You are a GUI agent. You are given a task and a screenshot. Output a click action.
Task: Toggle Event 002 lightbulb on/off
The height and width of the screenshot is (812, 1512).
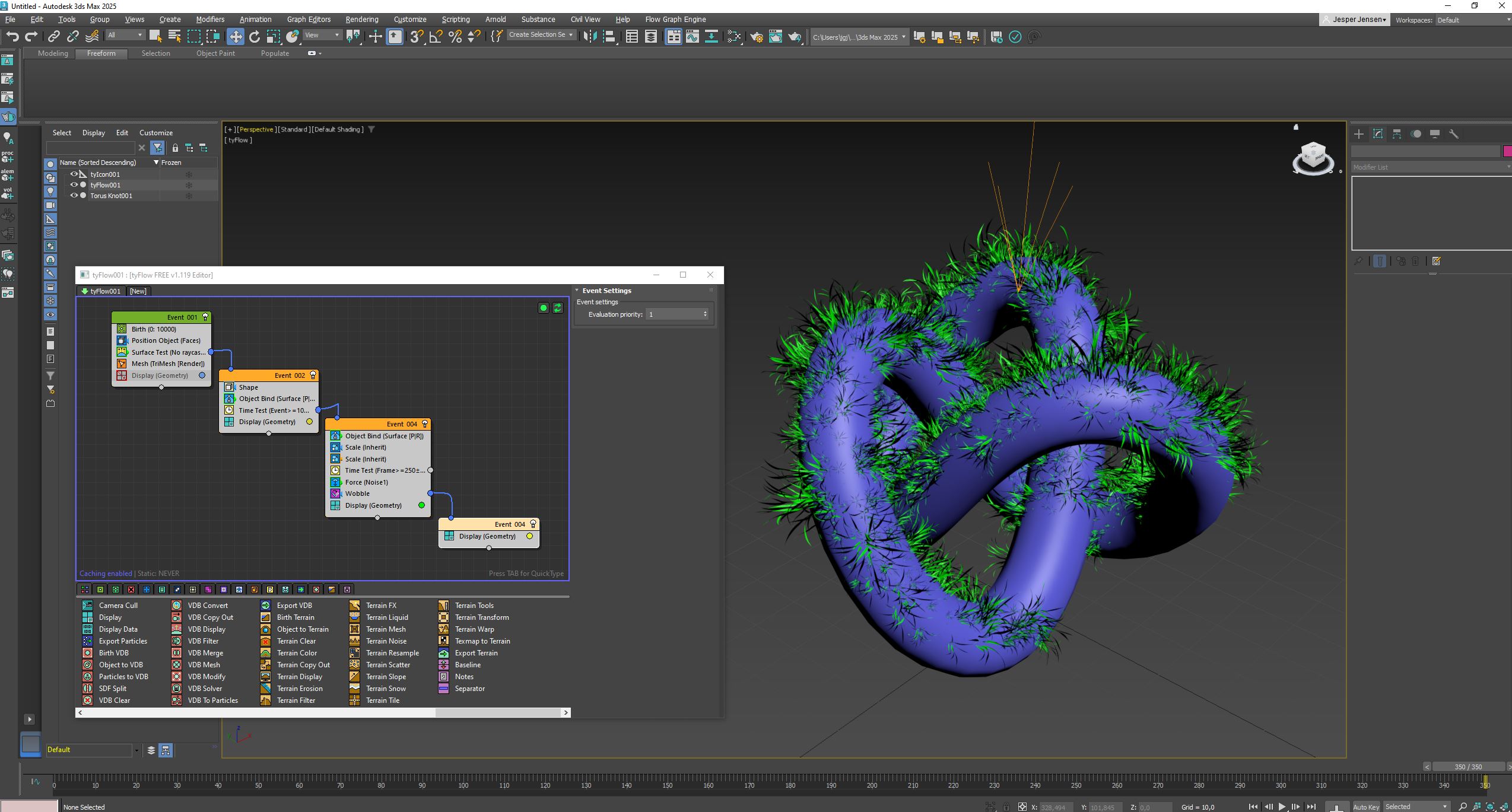tap(313, 375)
